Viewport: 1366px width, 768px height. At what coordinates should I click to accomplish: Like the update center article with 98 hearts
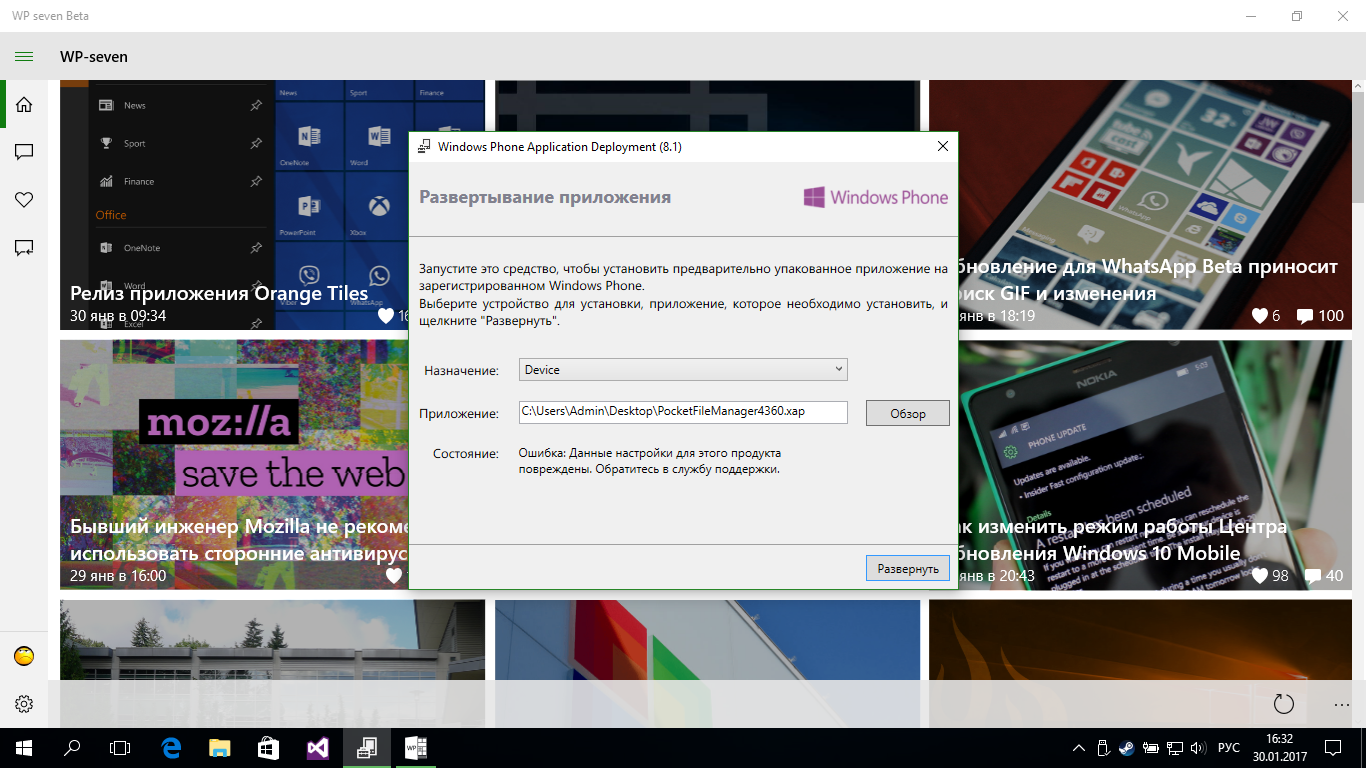pos(1259,576)
